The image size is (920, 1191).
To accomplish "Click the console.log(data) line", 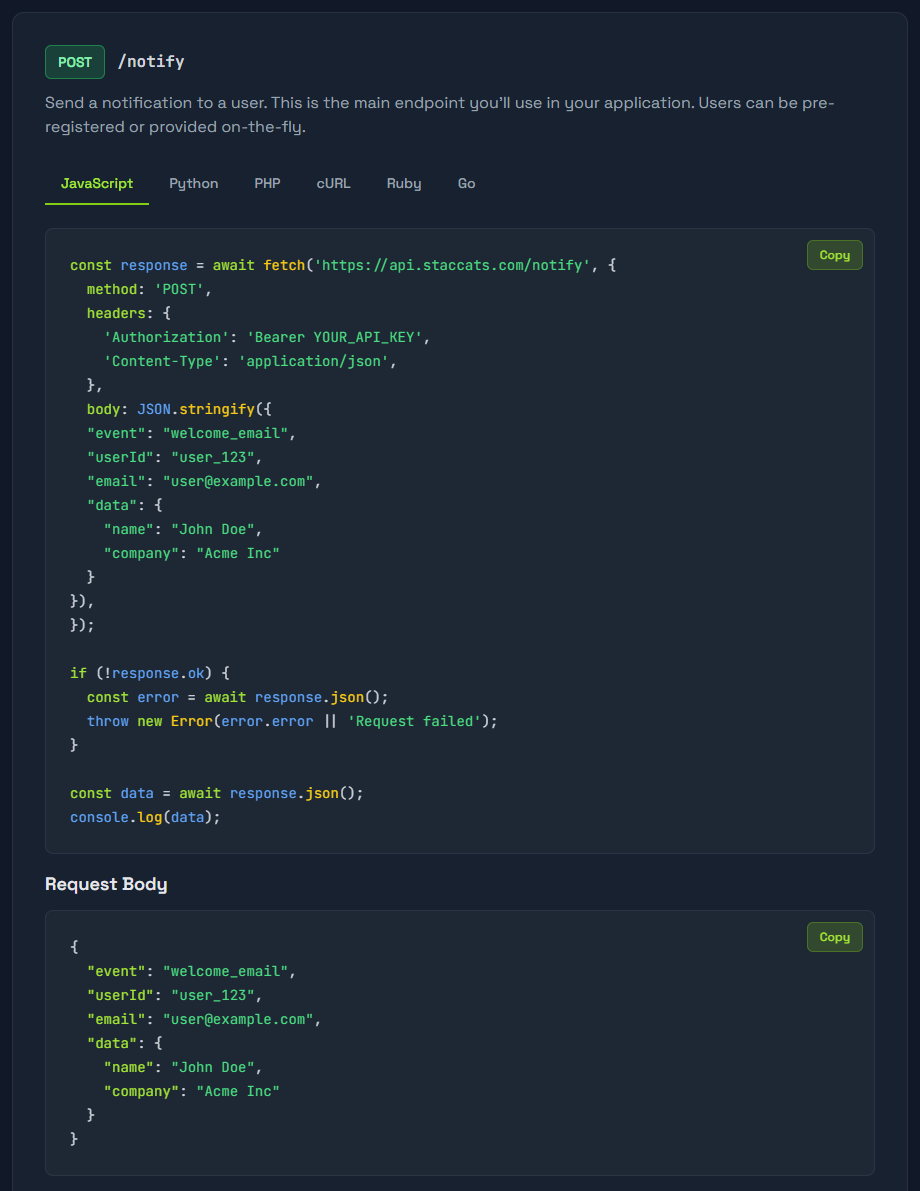I will (x=145, y=817).
